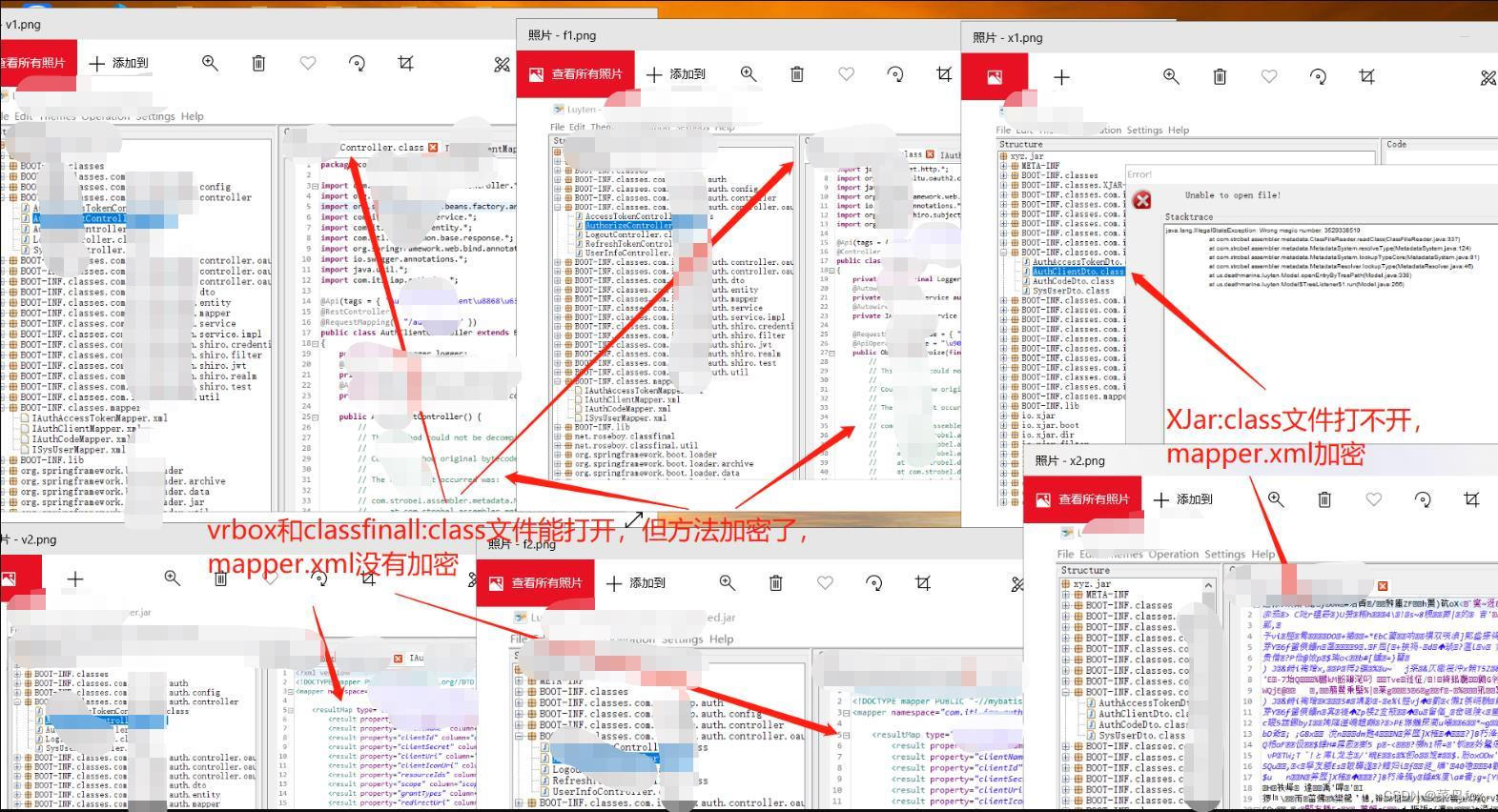
Task: Open Help menu in f2.png Luyten
Action: pos(722,639)
